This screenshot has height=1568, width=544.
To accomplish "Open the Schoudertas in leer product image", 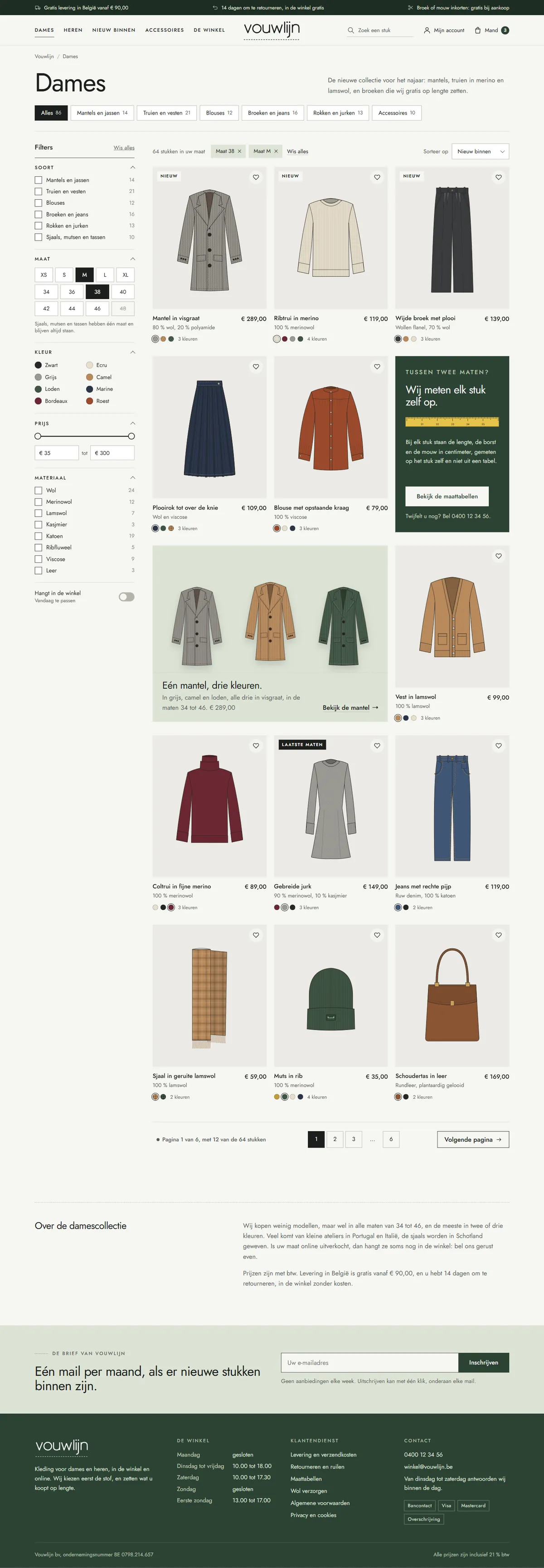I will click(452, 995).
